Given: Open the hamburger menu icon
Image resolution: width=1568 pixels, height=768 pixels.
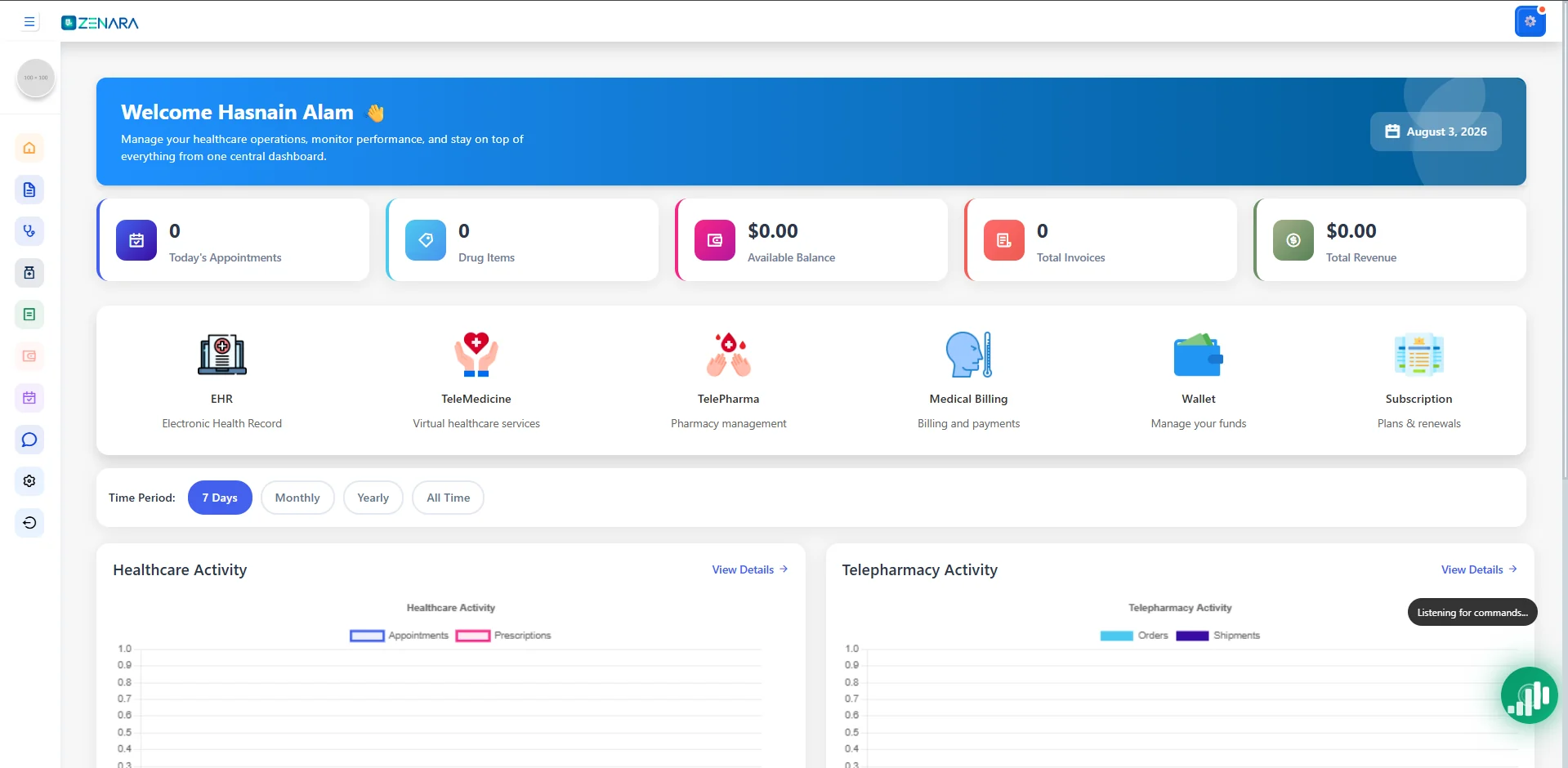Looking at the screenshot, I should tap(29, 22).
